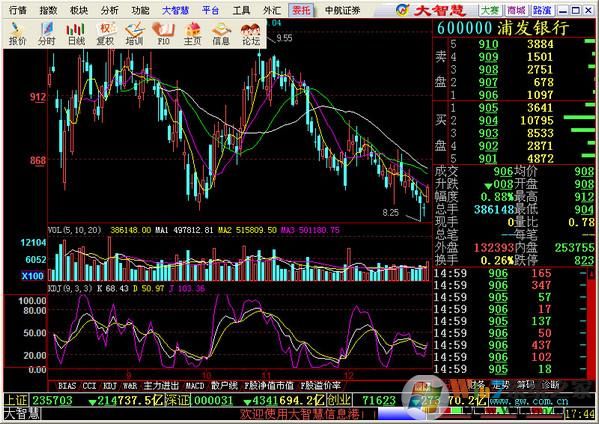Open the 功能 menu
The image size is (599, 424).
click(140, 10)
